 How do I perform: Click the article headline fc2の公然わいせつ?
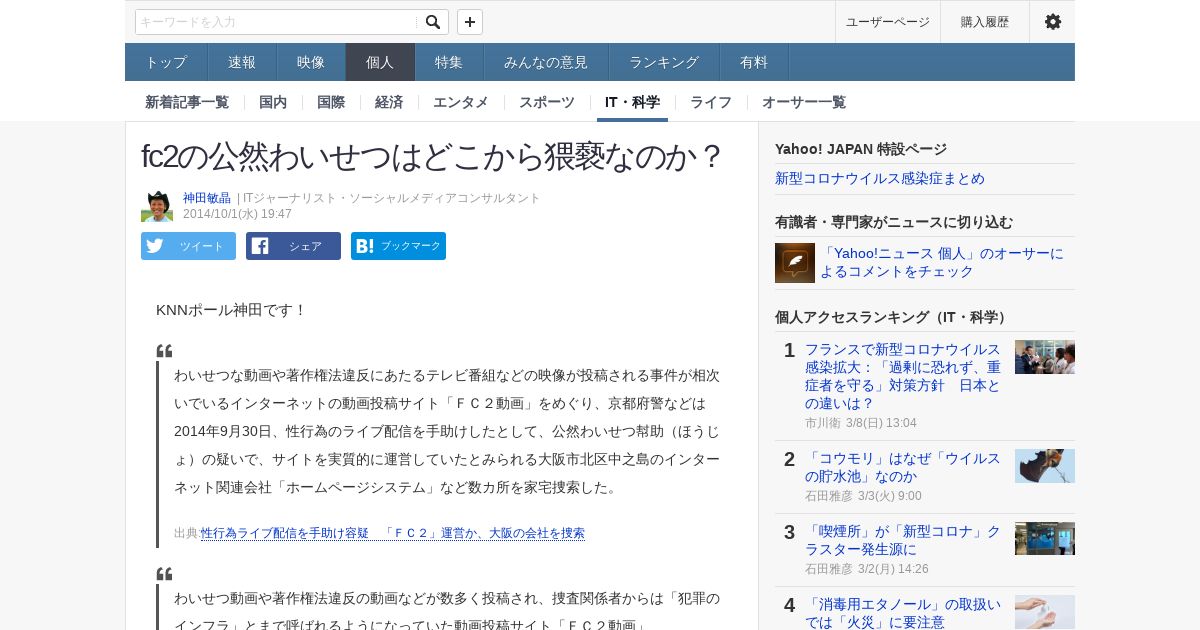point(432,156)
